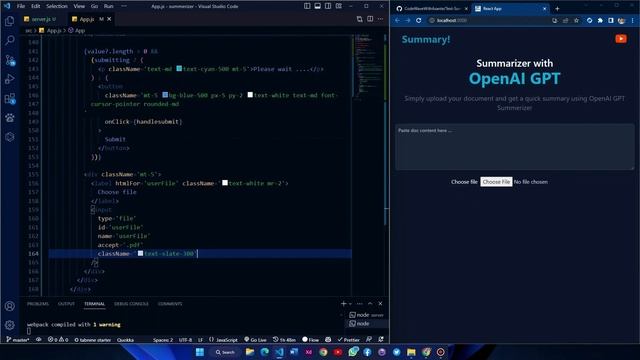This screenshot has height=360, width=640.
Task: Switch to the PROBLEMS panel tab
Action: click(x=38, y=304)
